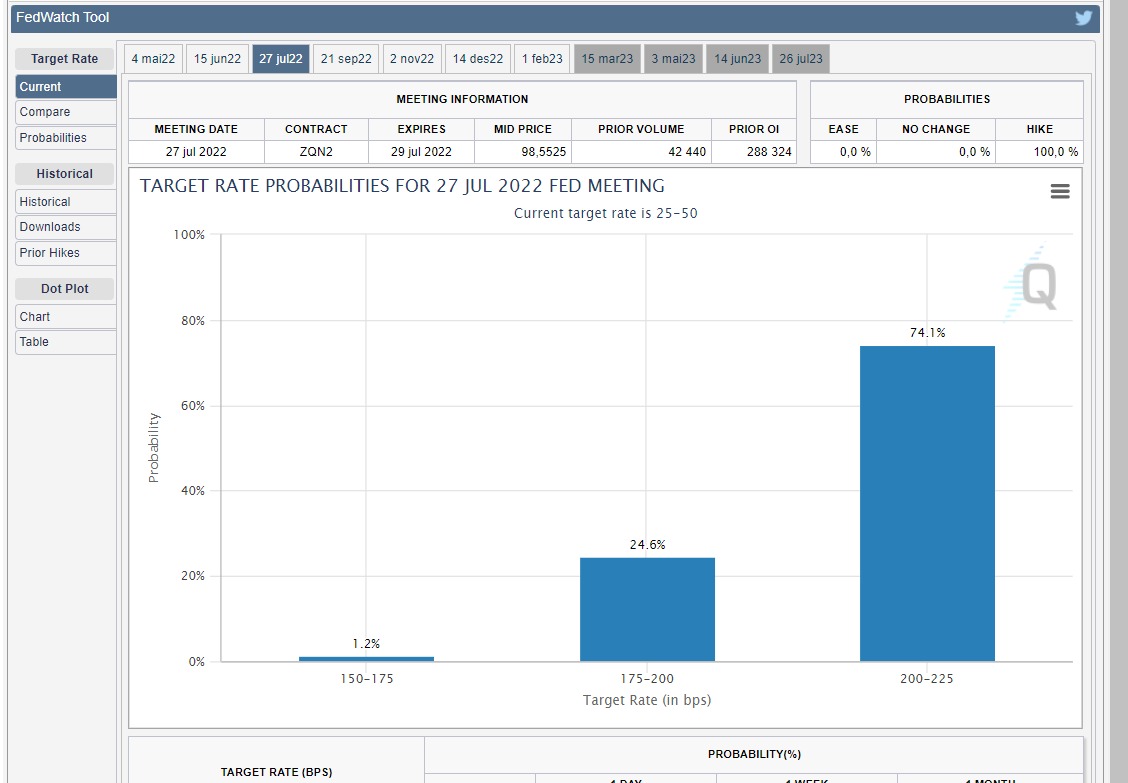Click the NO CHANGE column header

tap(936, 130)
